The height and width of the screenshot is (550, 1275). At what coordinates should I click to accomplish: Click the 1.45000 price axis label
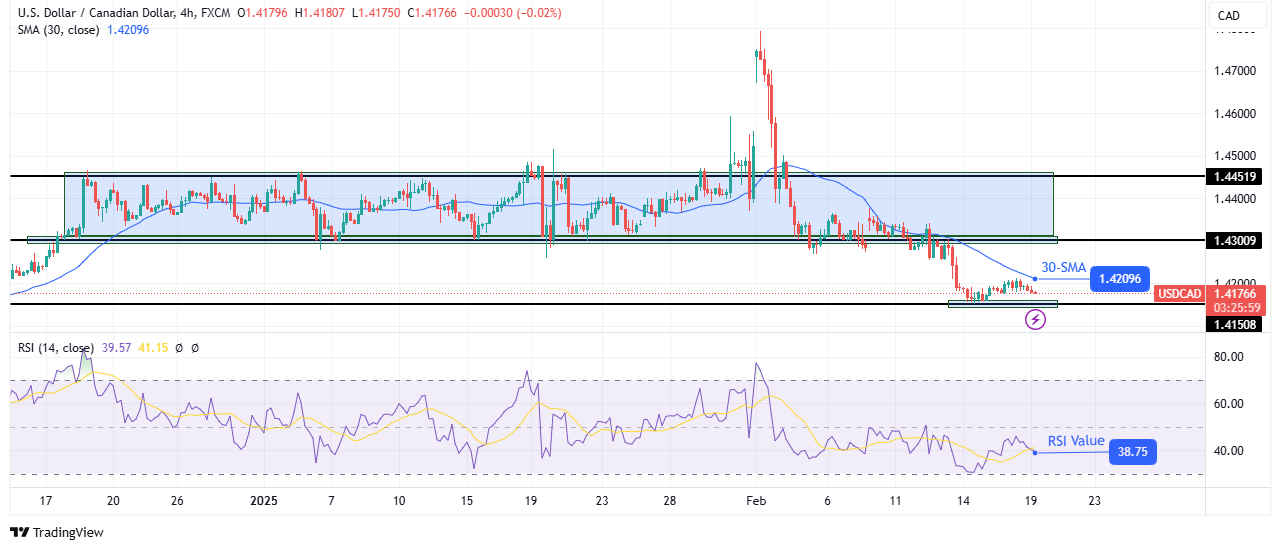1234,156
